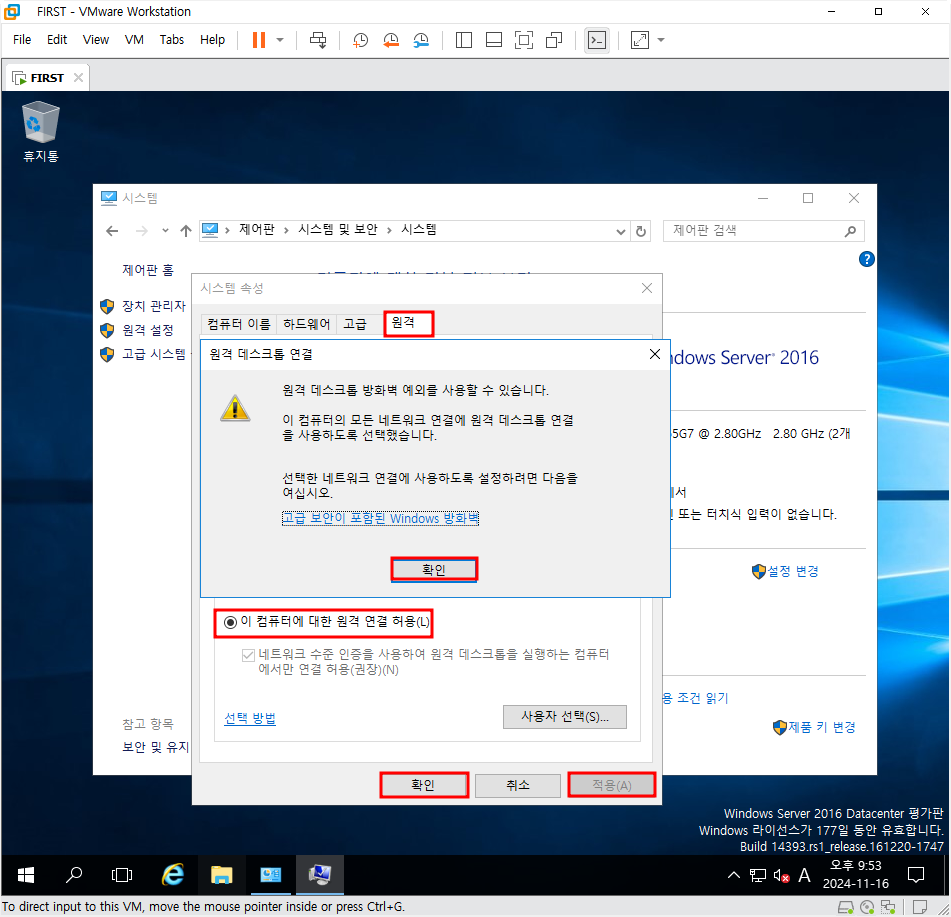Open the VMware console view

pyautogui.click(x=597, y=40)
